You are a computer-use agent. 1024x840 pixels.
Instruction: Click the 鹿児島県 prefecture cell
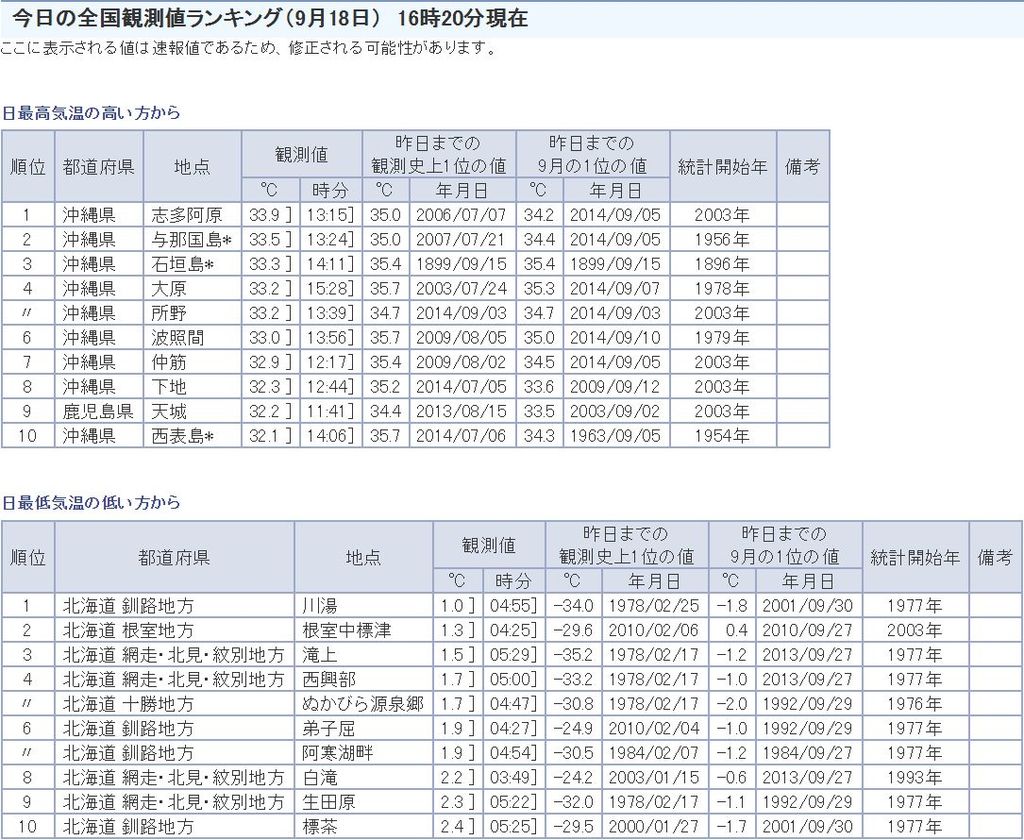pos(98,411)
